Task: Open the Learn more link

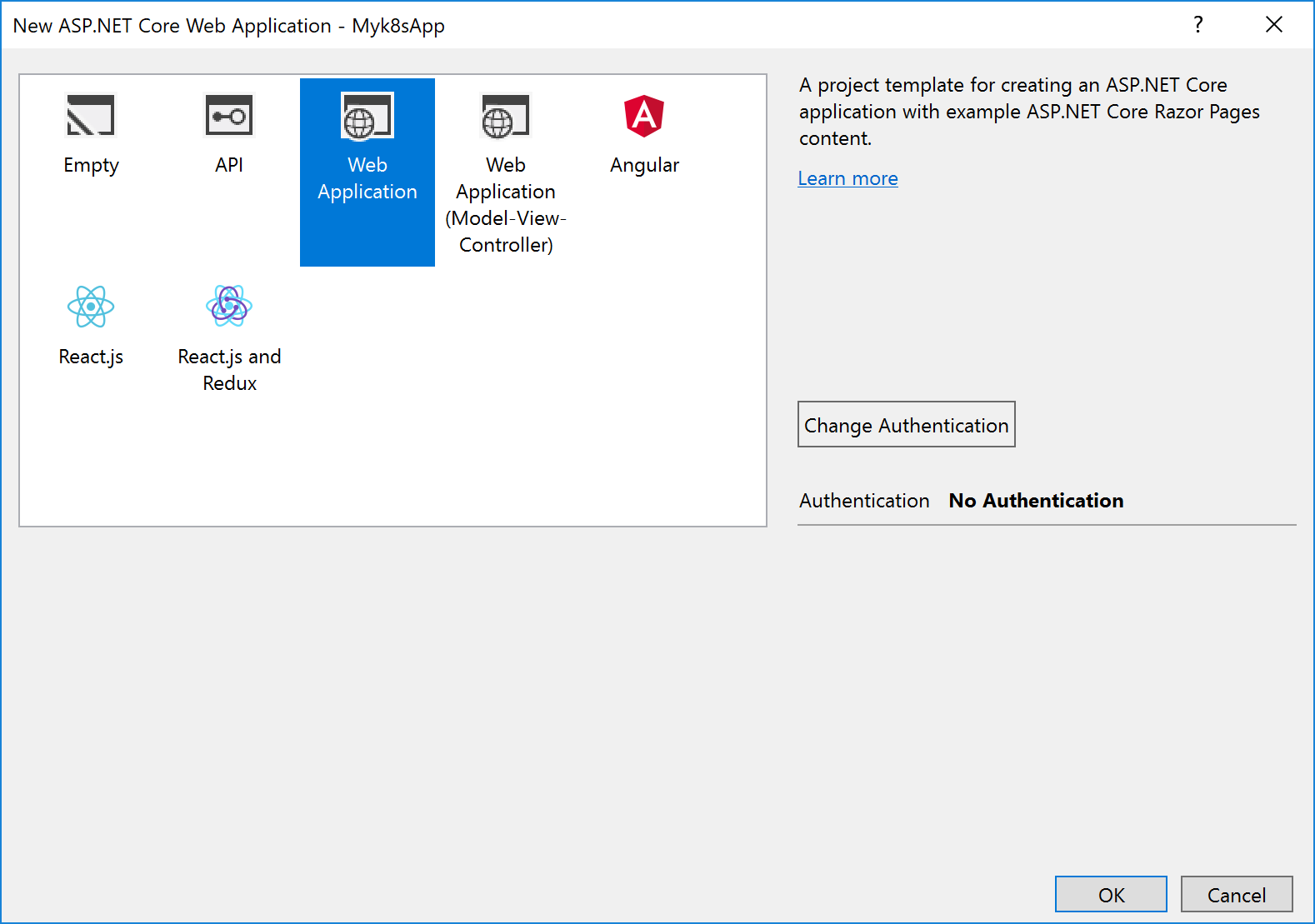Action: [x=847, y=178]
